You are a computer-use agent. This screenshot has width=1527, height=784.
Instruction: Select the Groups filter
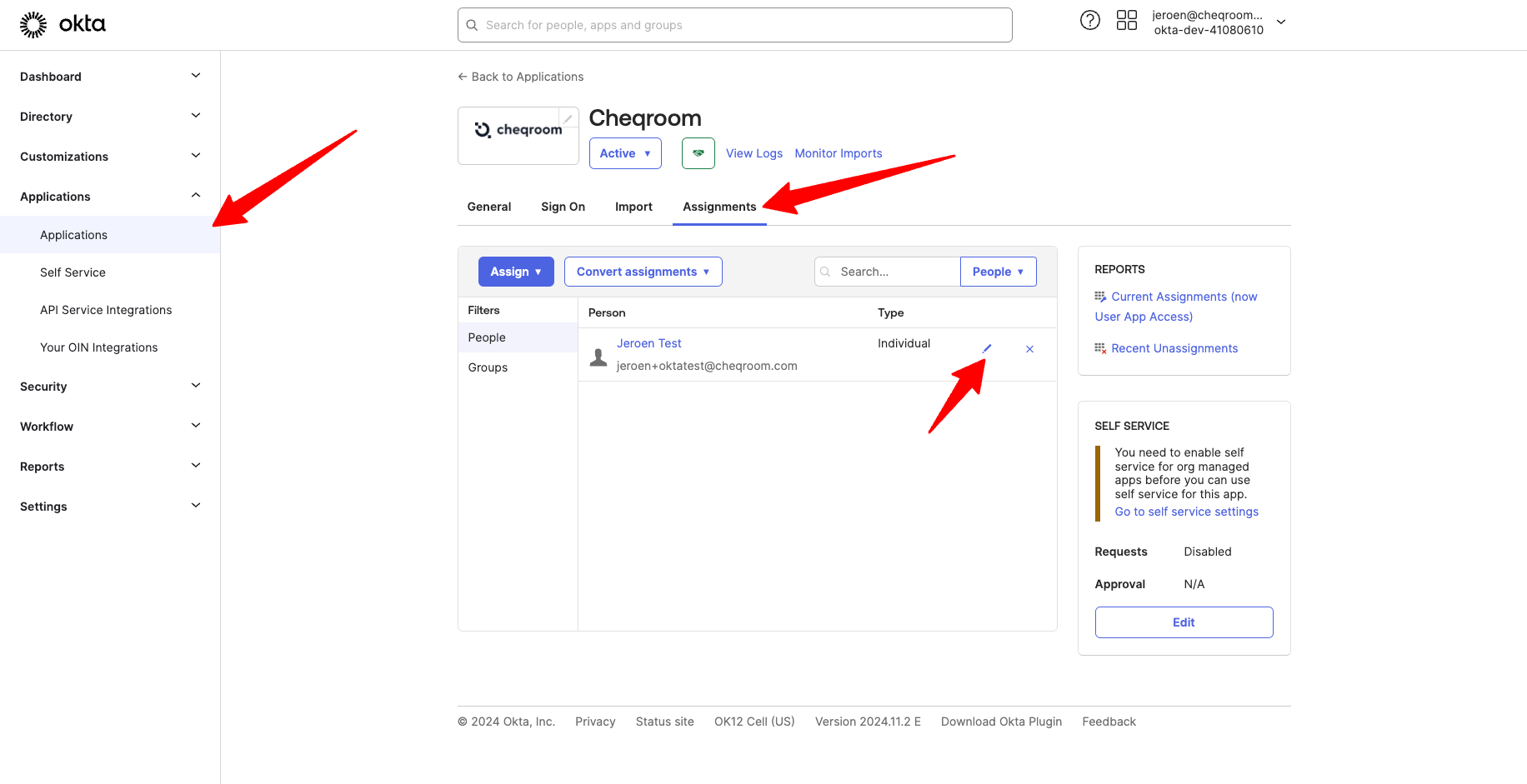click(488, 367)
